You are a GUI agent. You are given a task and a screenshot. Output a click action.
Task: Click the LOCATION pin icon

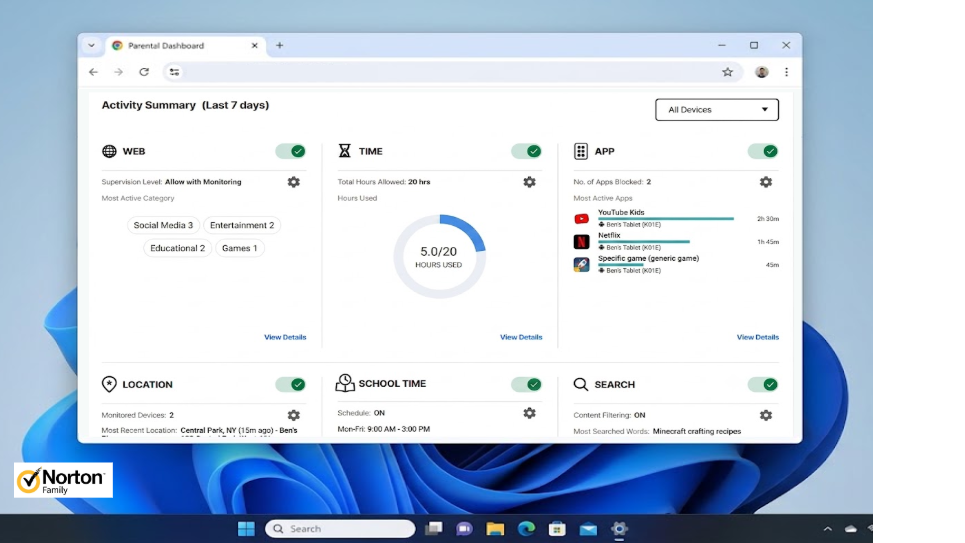(x=109, y=384)
